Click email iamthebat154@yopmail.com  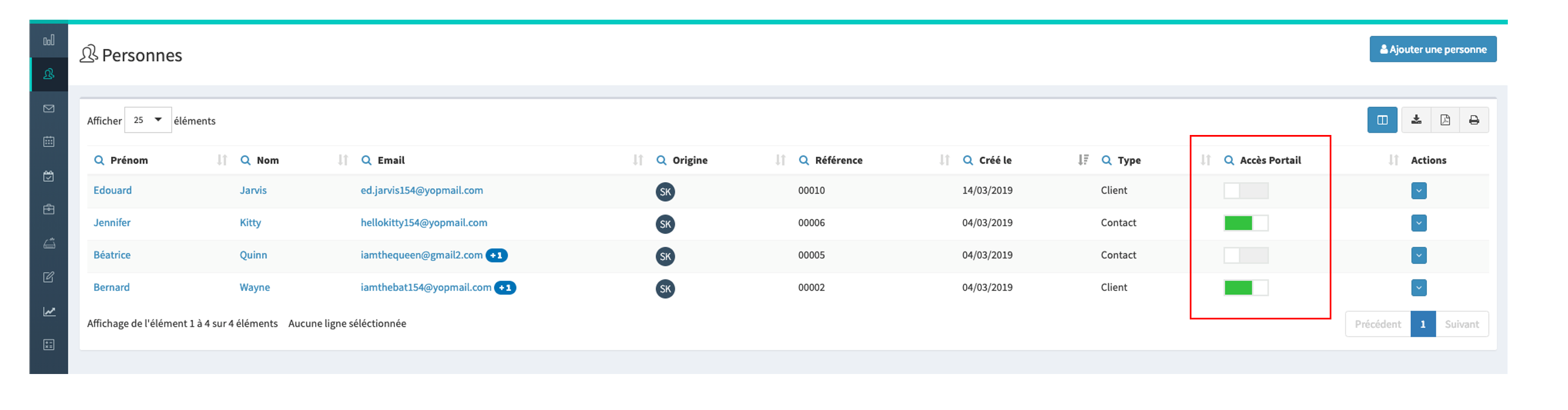pyautogui.click(x=425, y=287)
